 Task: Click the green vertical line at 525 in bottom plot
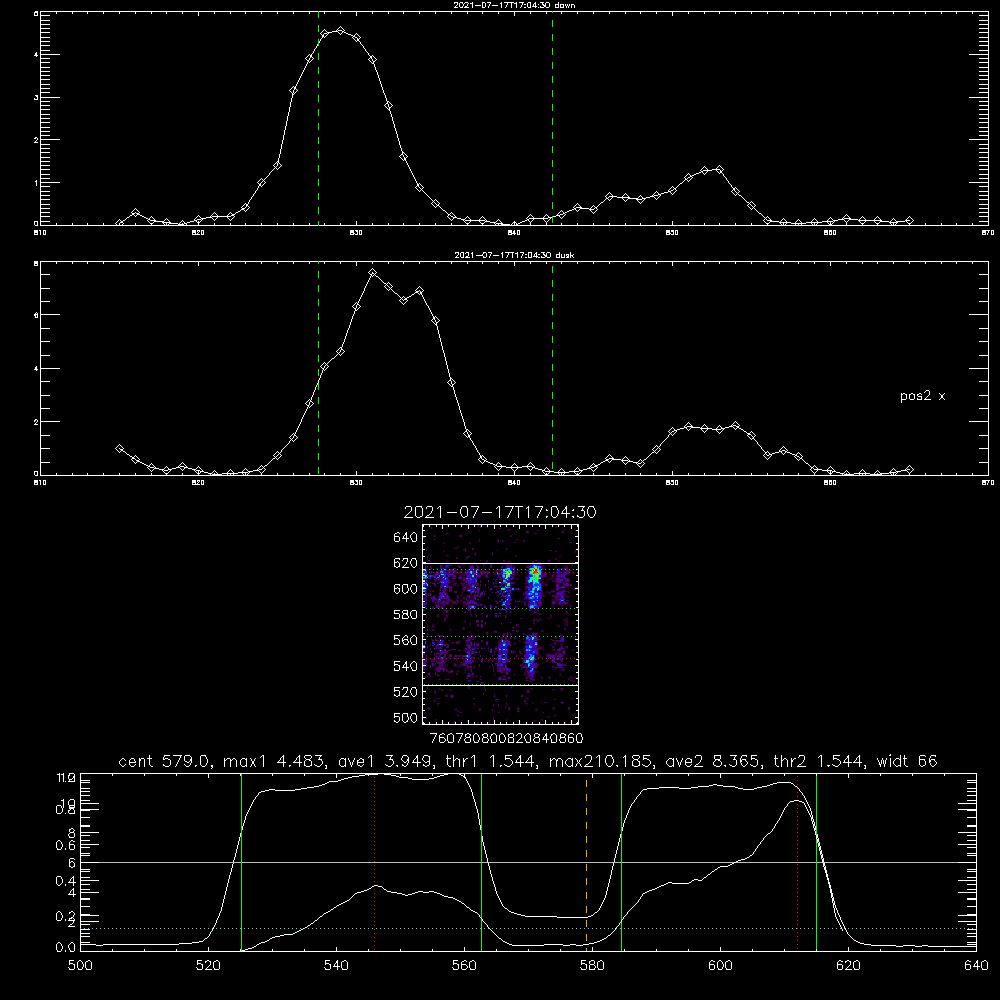click(241, 861)
